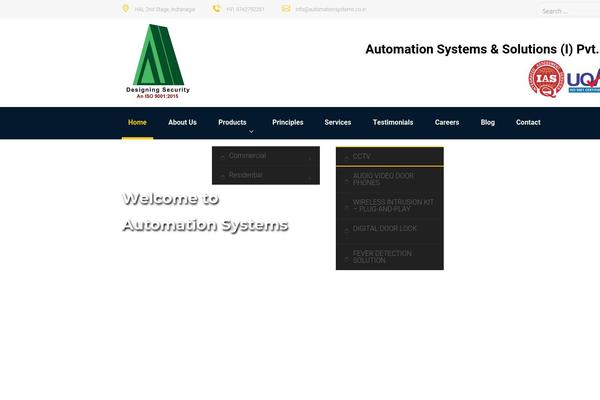Image resolution: width=600 pixels, height=400 pixels.
Task: Click the HAL 2nd Stage address text
Action: point(165,9)
